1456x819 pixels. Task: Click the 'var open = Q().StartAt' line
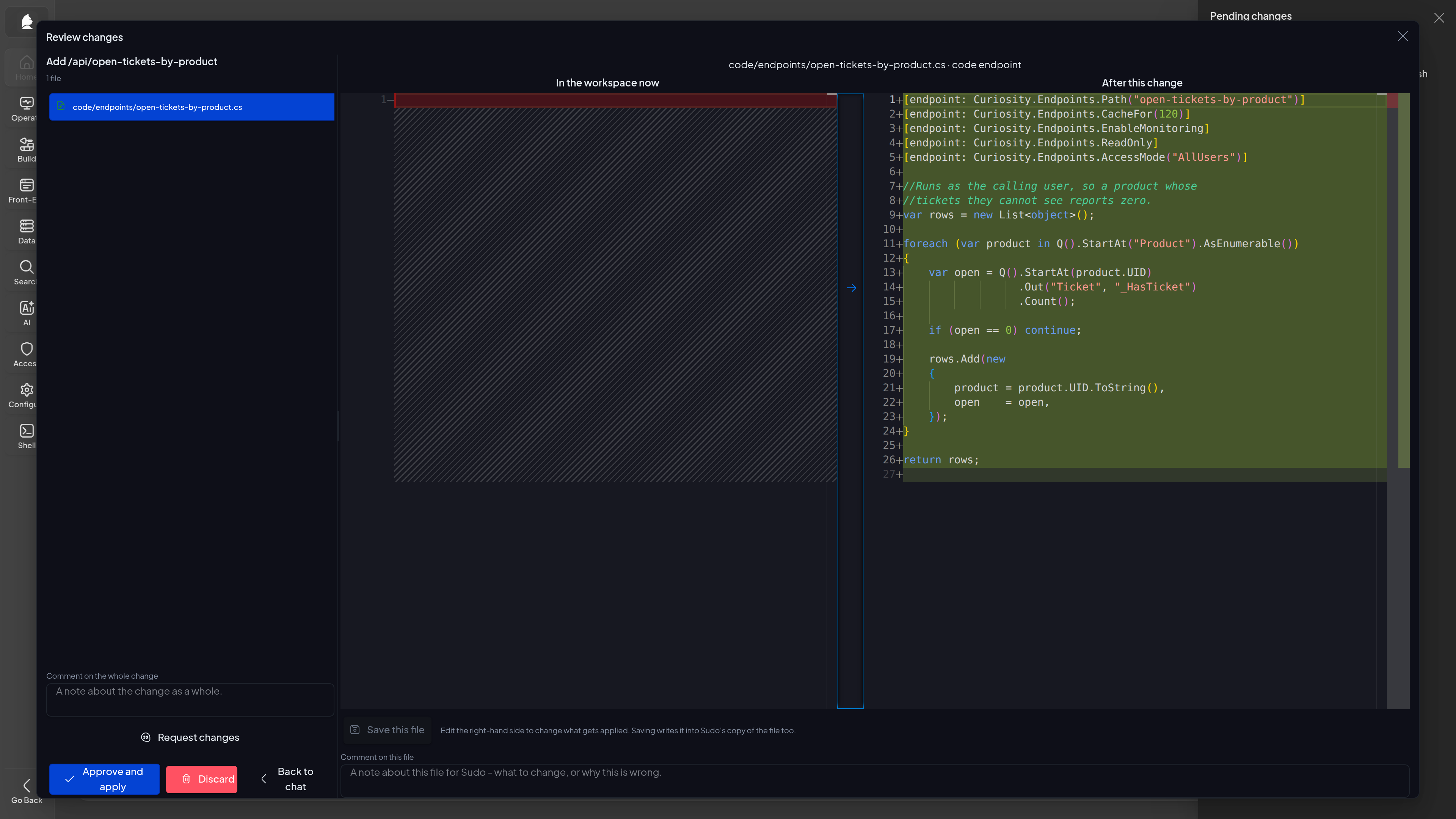(x=1040, y=273)
